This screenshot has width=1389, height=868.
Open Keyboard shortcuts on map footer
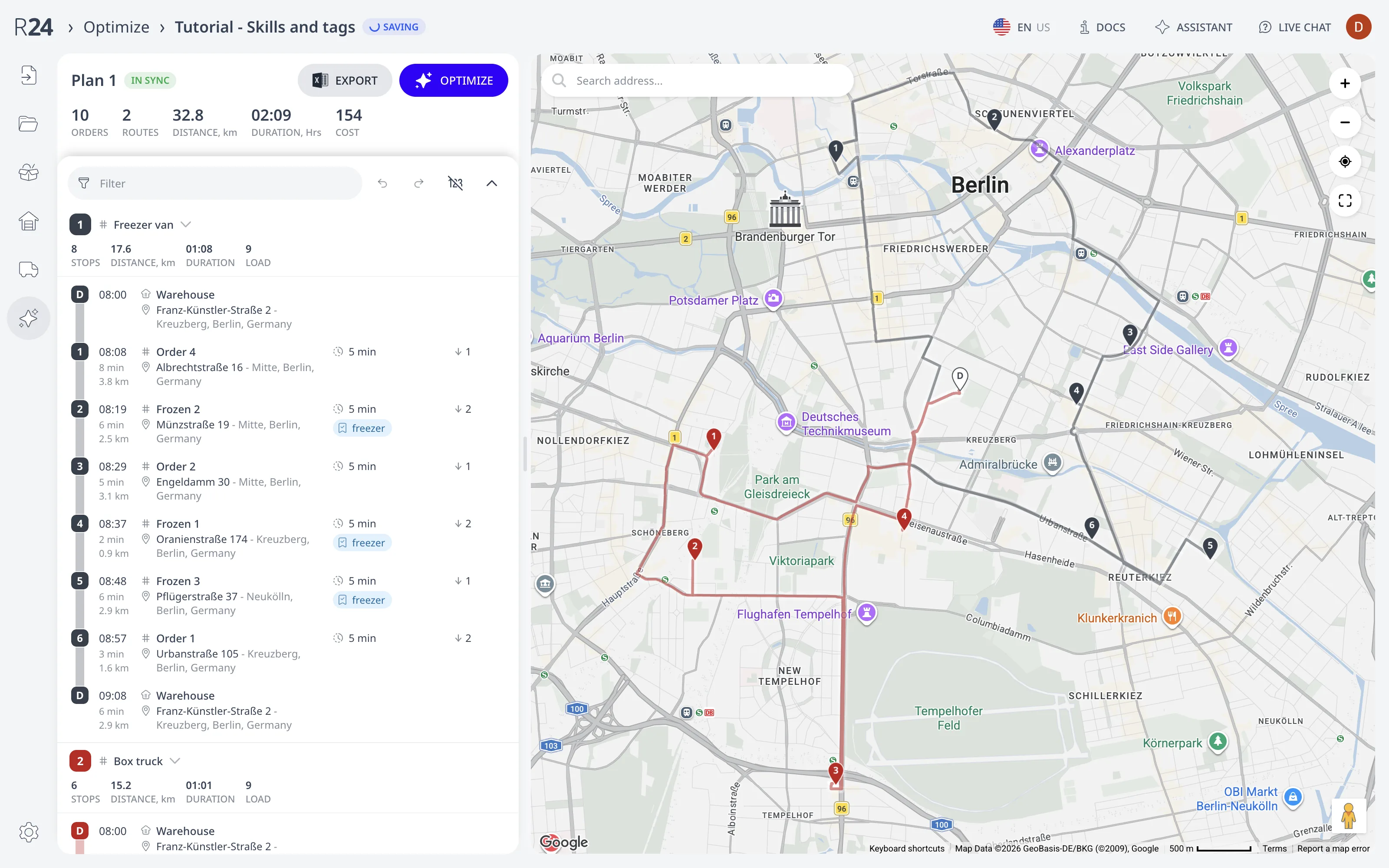[x=906, y=848]
